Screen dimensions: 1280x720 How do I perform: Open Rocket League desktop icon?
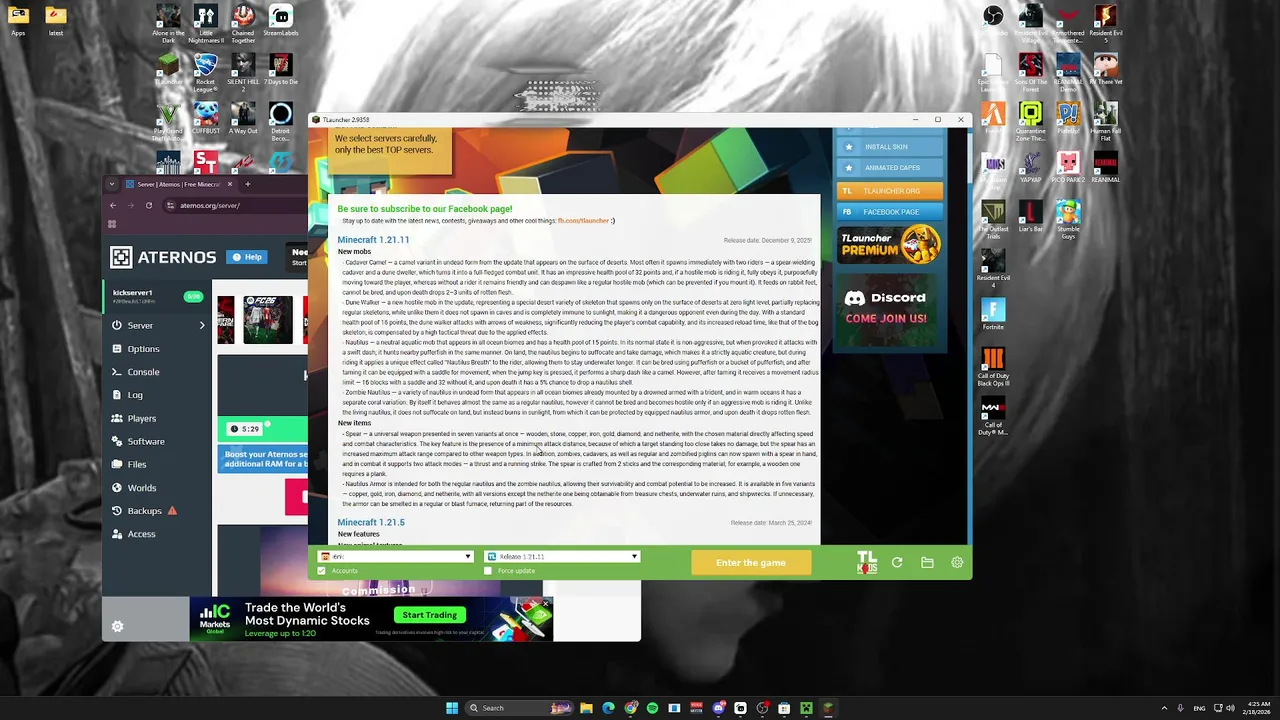[x=206, y=71]
